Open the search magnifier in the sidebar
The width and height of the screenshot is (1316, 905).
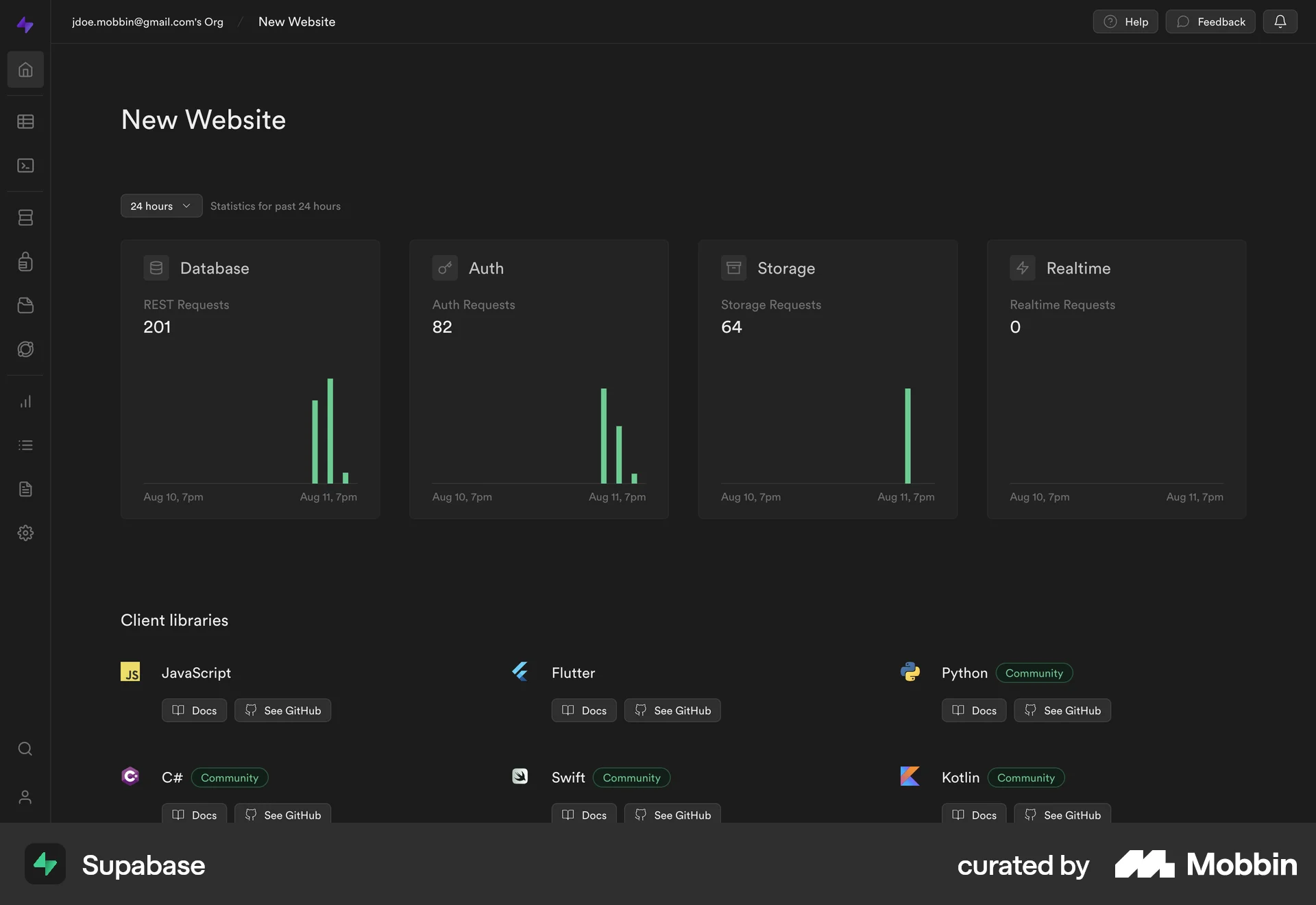click(25, 749)
